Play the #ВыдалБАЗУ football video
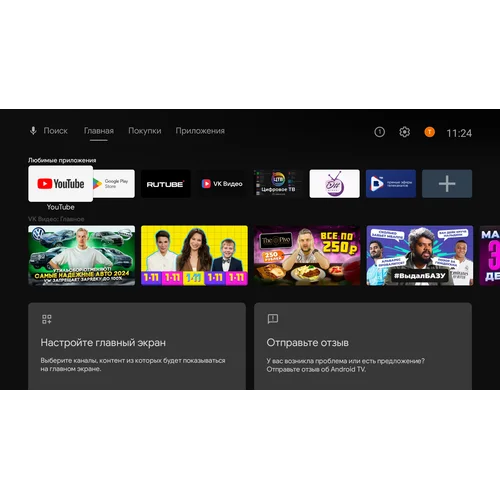500x500 pixels. pos(420,255)
